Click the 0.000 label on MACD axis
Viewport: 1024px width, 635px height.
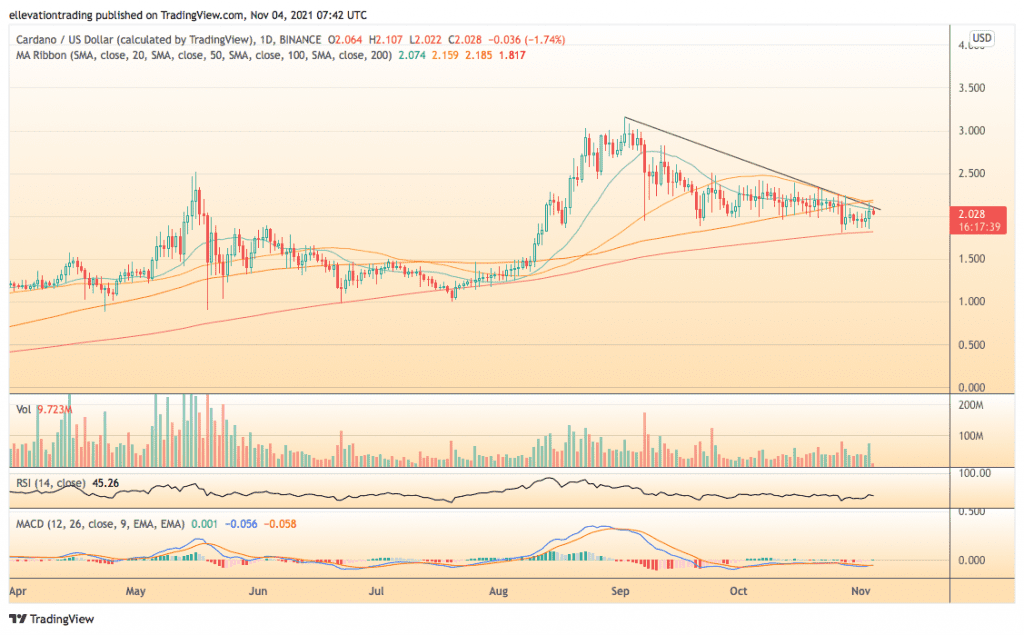click(972, 561)
